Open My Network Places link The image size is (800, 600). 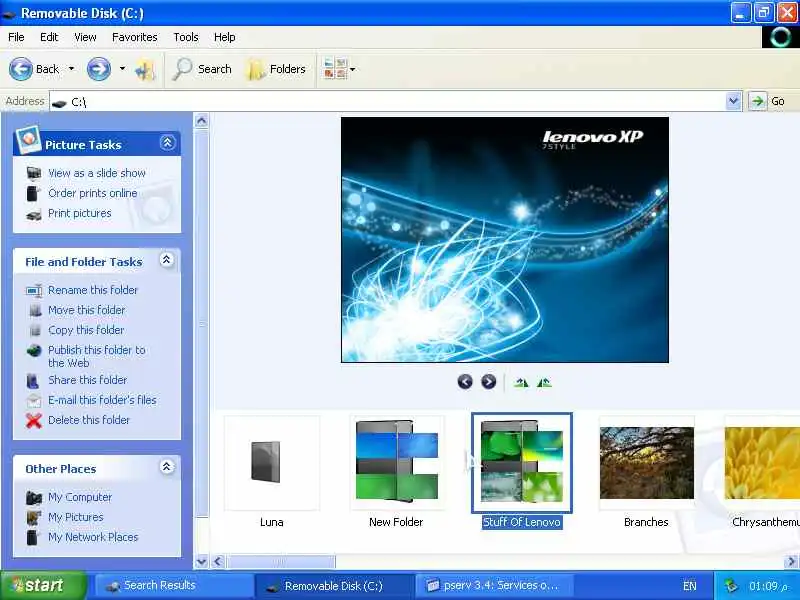(x=93, y=537)
